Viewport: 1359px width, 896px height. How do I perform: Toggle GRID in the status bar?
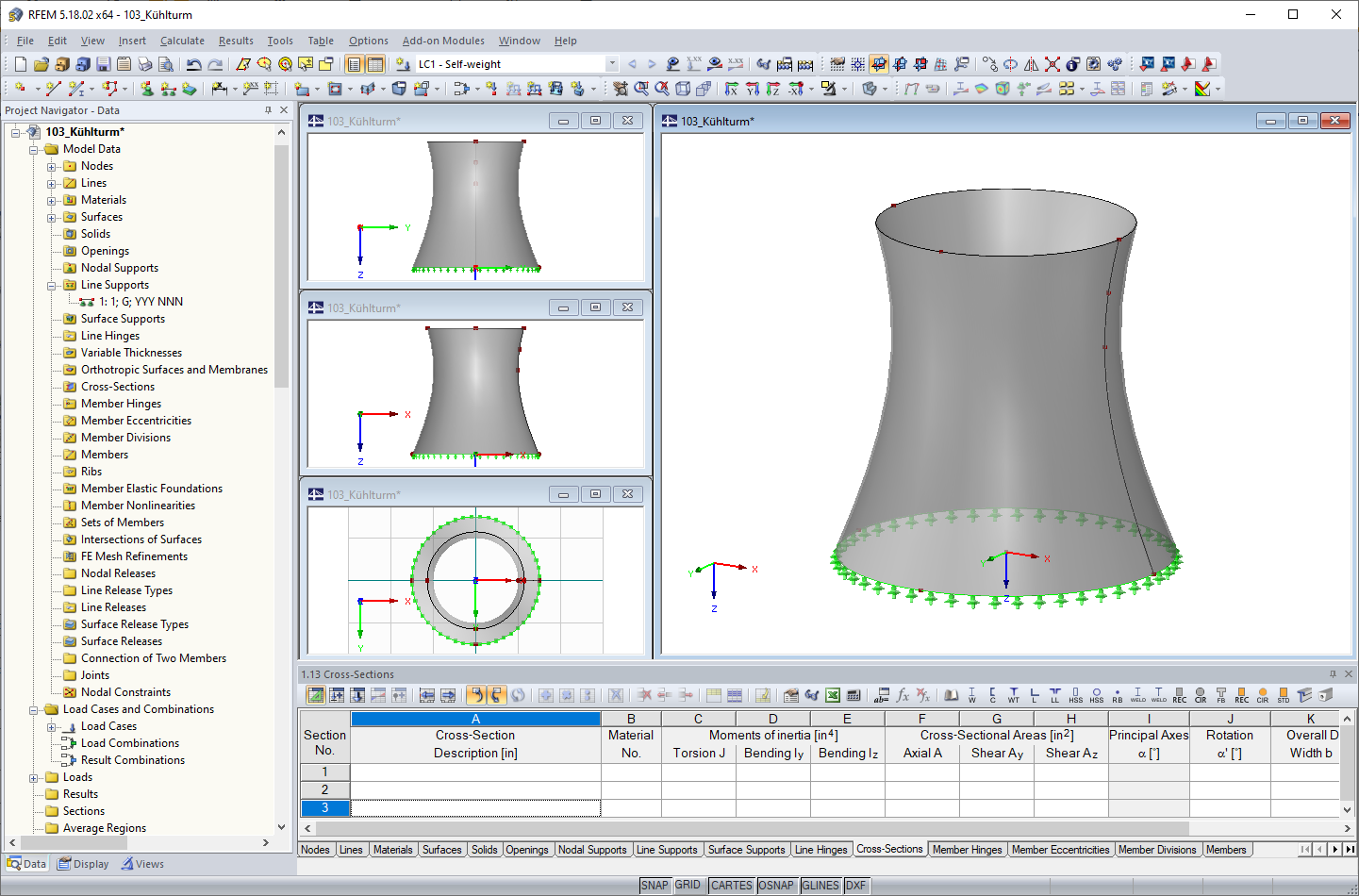(x=688, y=885)
